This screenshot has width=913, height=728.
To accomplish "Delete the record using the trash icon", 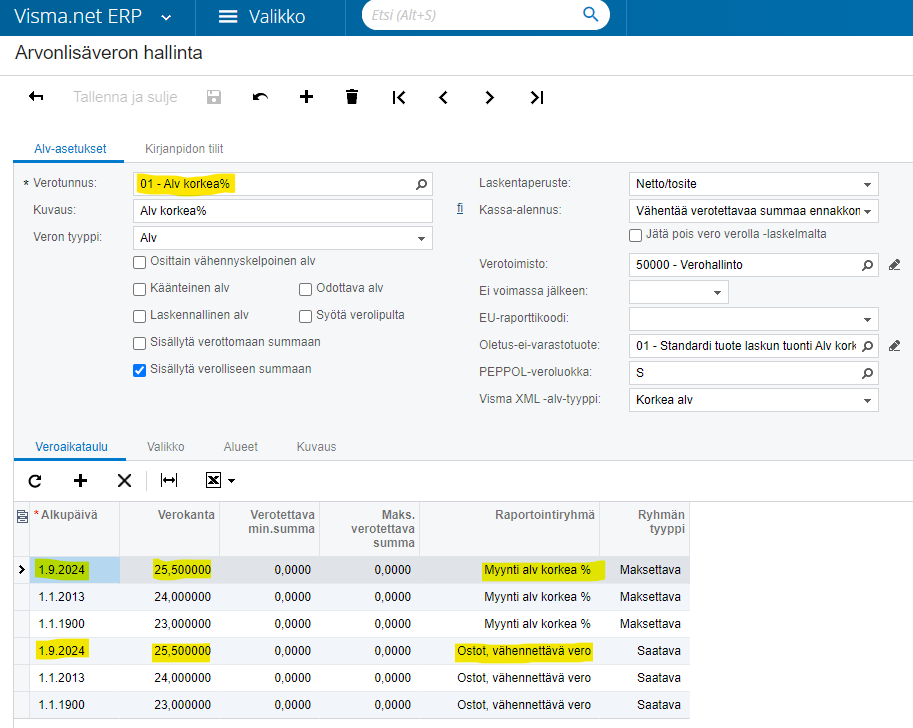I will [x=352, y=97].
